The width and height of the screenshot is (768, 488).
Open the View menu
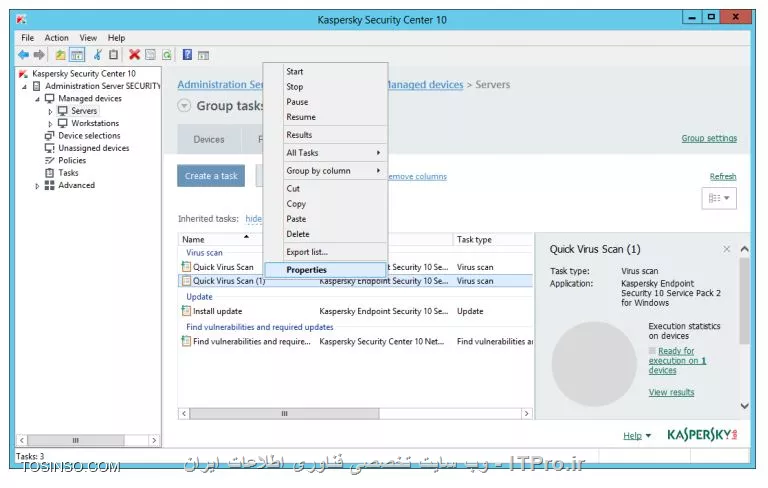(88, 38)
